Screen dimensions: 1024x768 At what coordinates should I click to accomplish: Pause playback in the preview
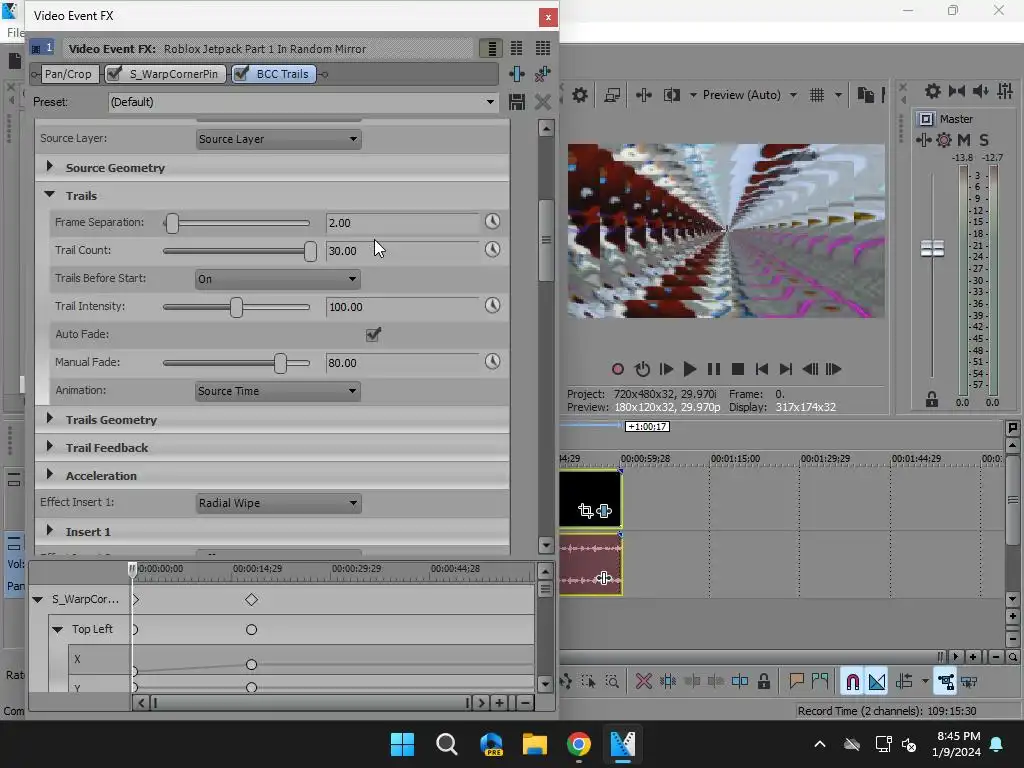714,369
